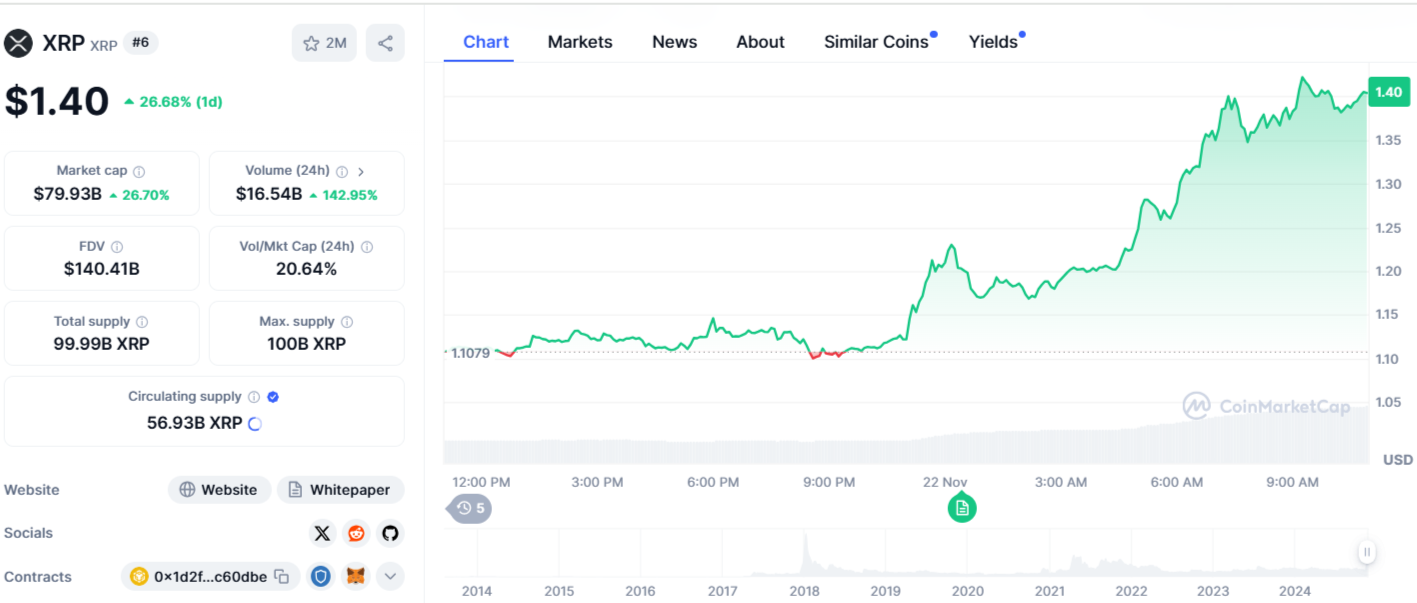Click the share icon next to watchlist
Viewport: 1417px width, 603px height.
click(385, 43)
